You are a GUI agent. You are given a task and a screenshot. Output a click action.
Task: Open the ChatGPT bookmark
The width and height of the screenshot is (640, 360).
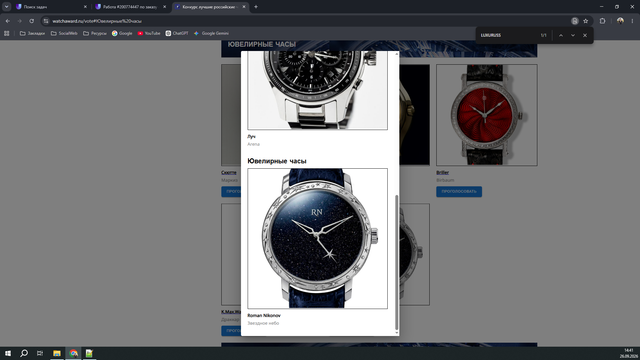177,33
